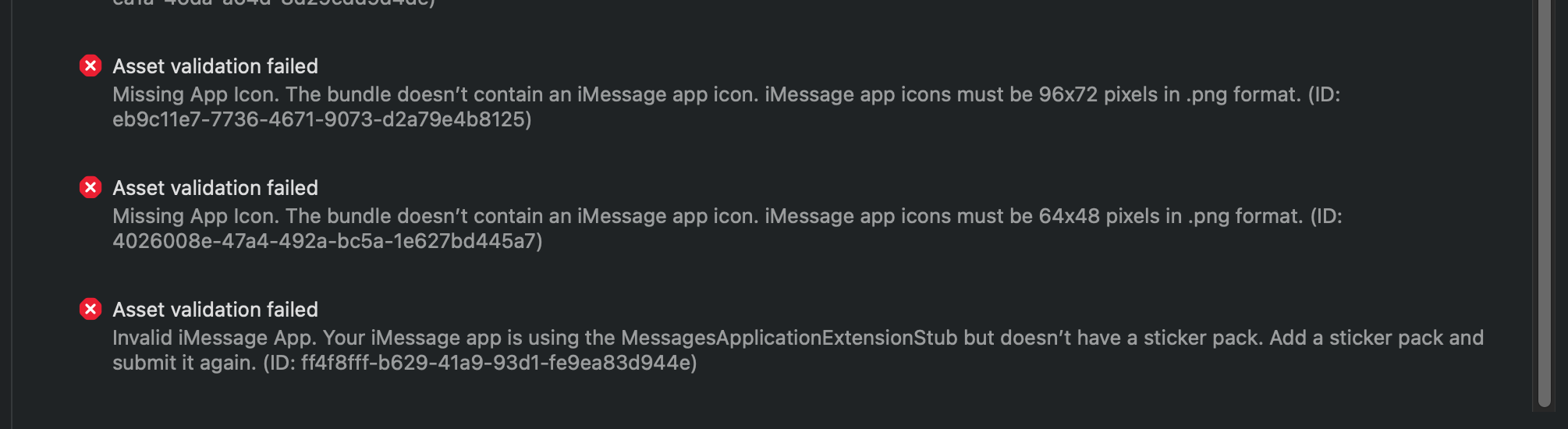This screenshot has height=429, width=1568.
Task: Click the error icon beside the sticker pack failure
Action: [x=90, y=309]
